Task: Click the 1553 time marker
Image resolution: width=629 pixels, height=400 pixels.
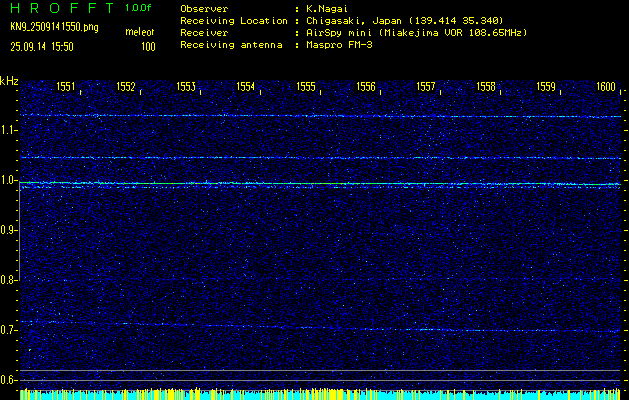Action: (x=186, y=86)
